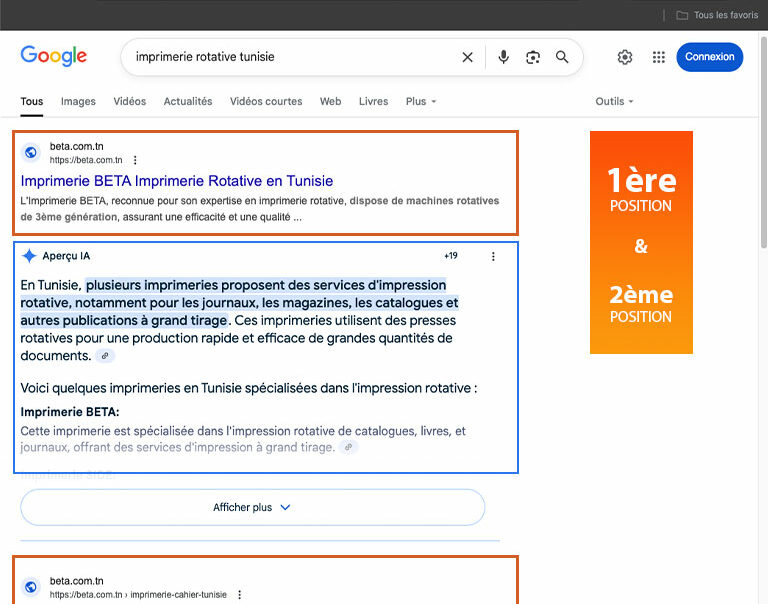This screenshot has height=604, width=768.
Task: Open the Outils dropdown
Action: click(614, 101)
